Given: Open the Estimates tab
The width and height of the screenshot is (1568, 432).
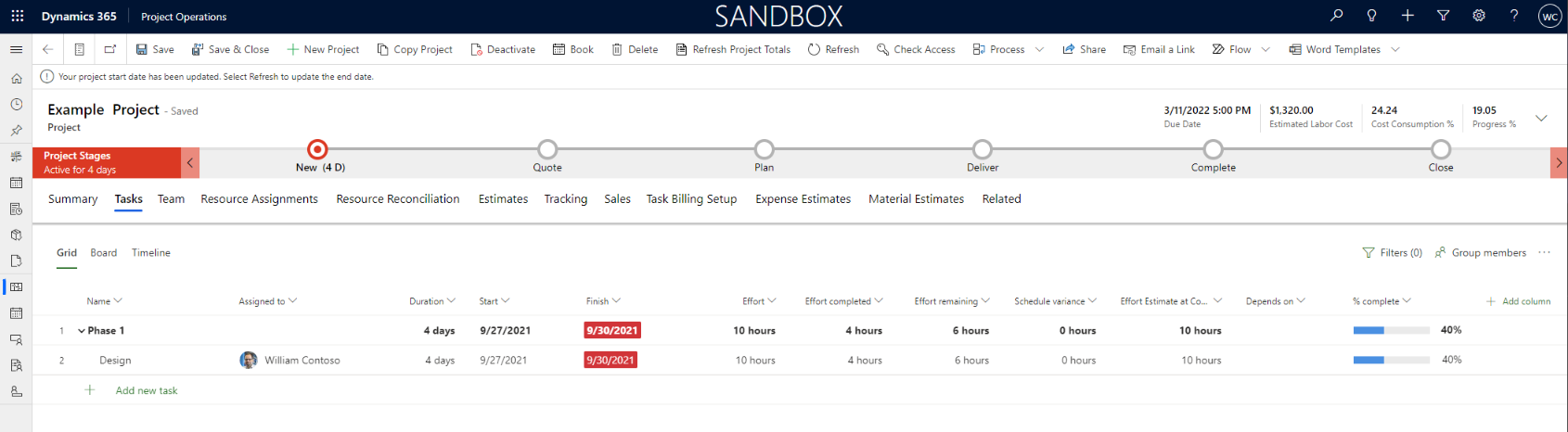Looking at the screenshot, I should pos(503,199).
